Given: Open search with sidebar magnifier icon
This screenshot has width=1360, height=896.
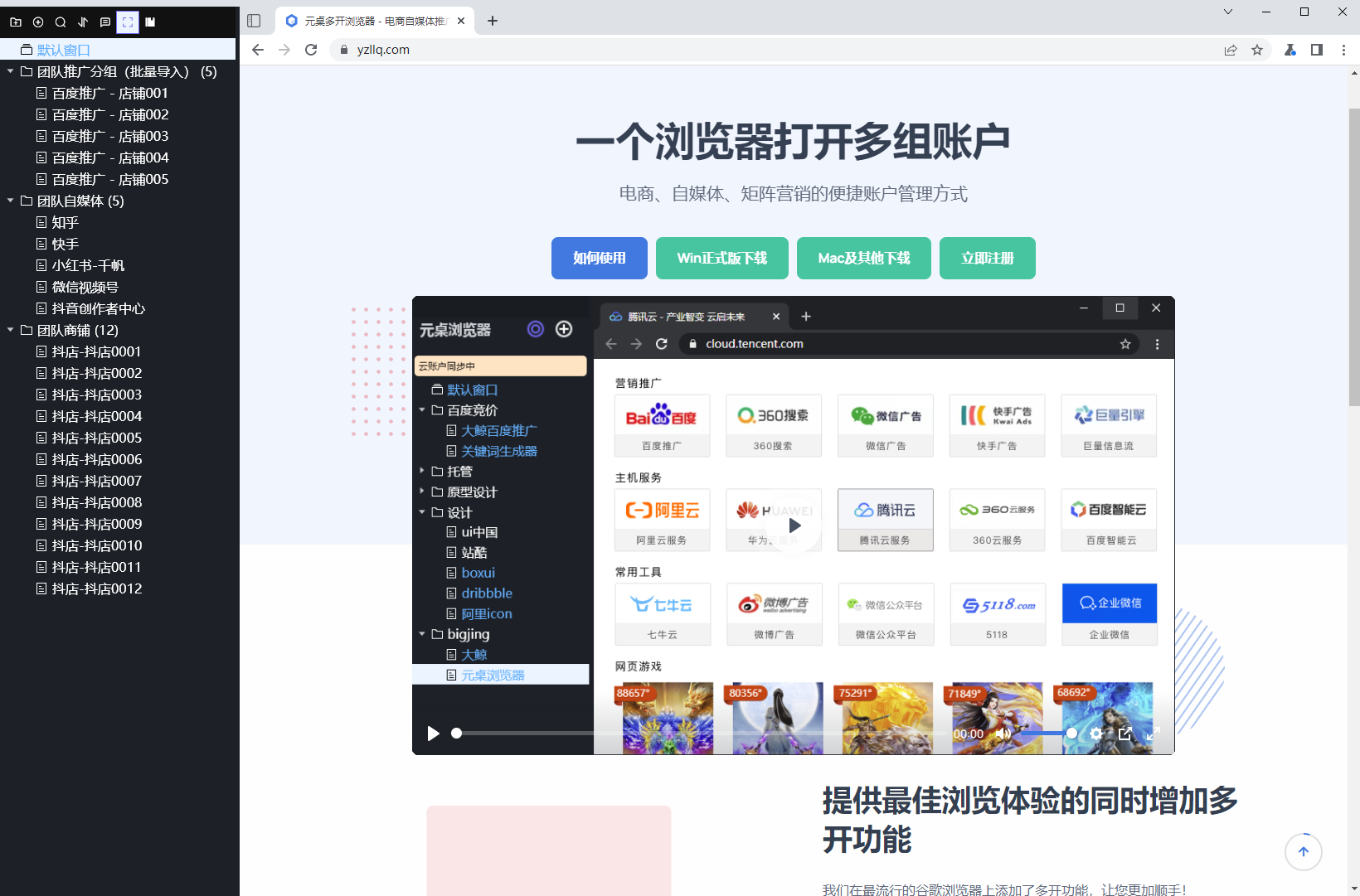Looking at the screenshot, I should pos(61,22).
